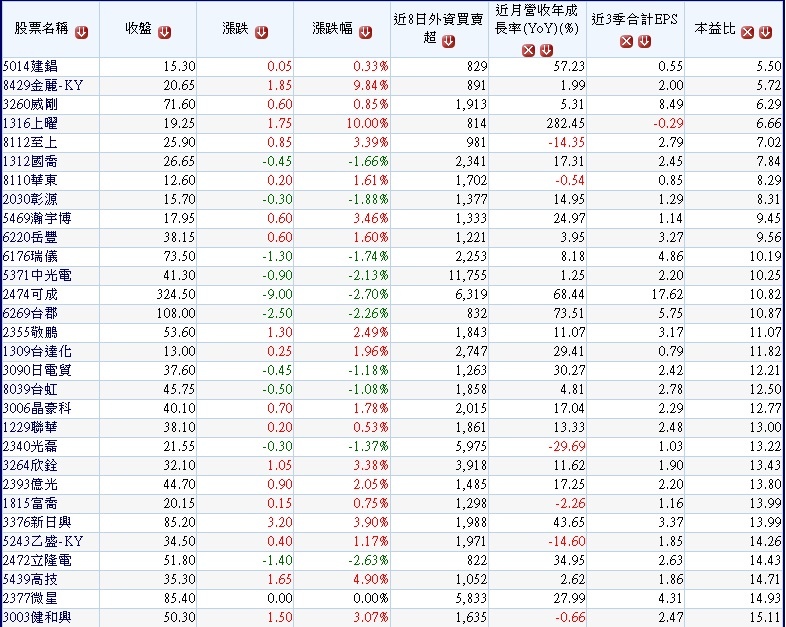Open stock 2377微星
The width and height of the screenshot is (786, 627).
(x=31, y=598)
